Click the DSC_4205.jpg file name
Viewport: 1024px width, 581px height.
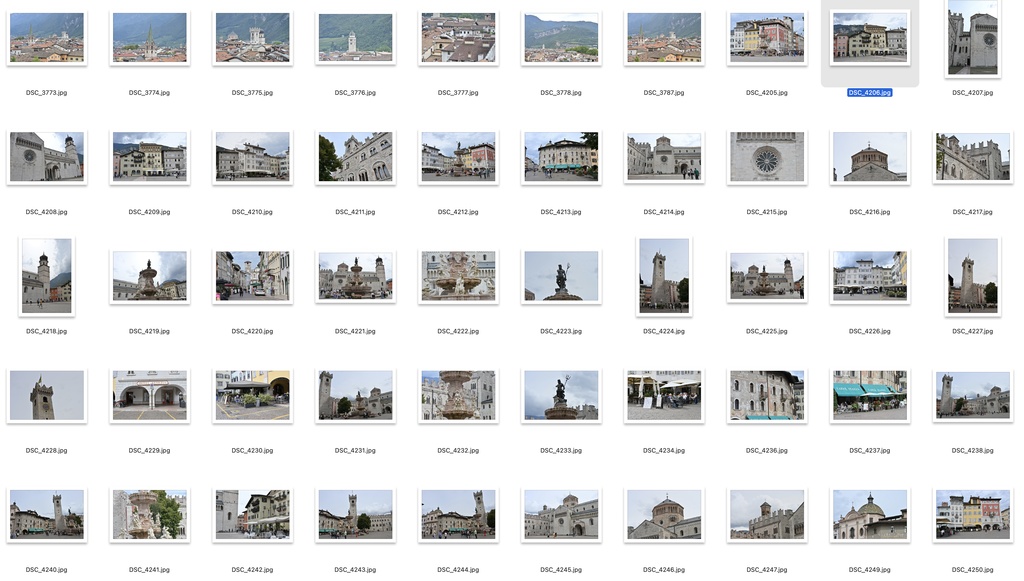[767, 93]
